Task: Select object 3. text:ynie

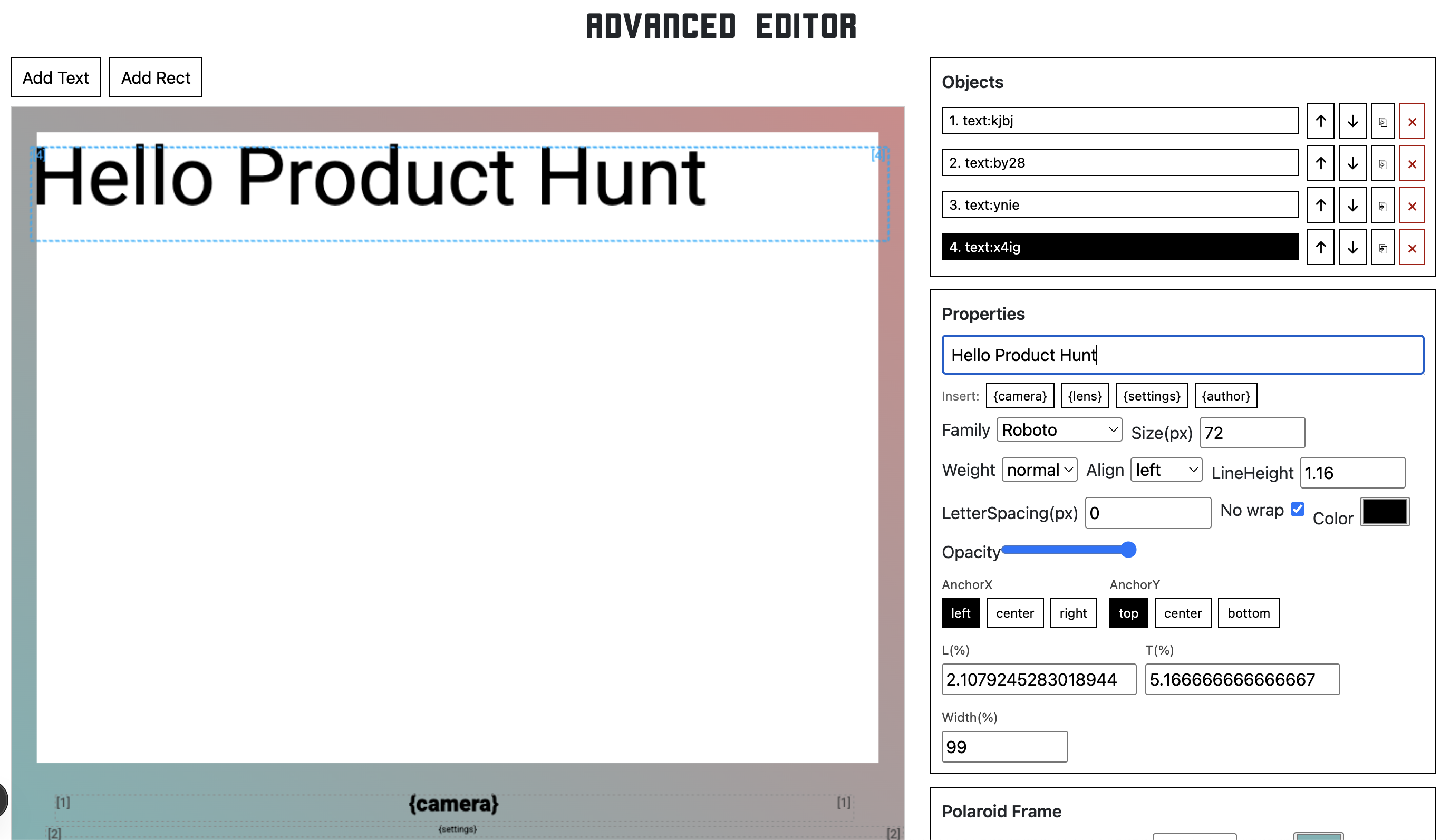Action: click(x=1120, y=204)
